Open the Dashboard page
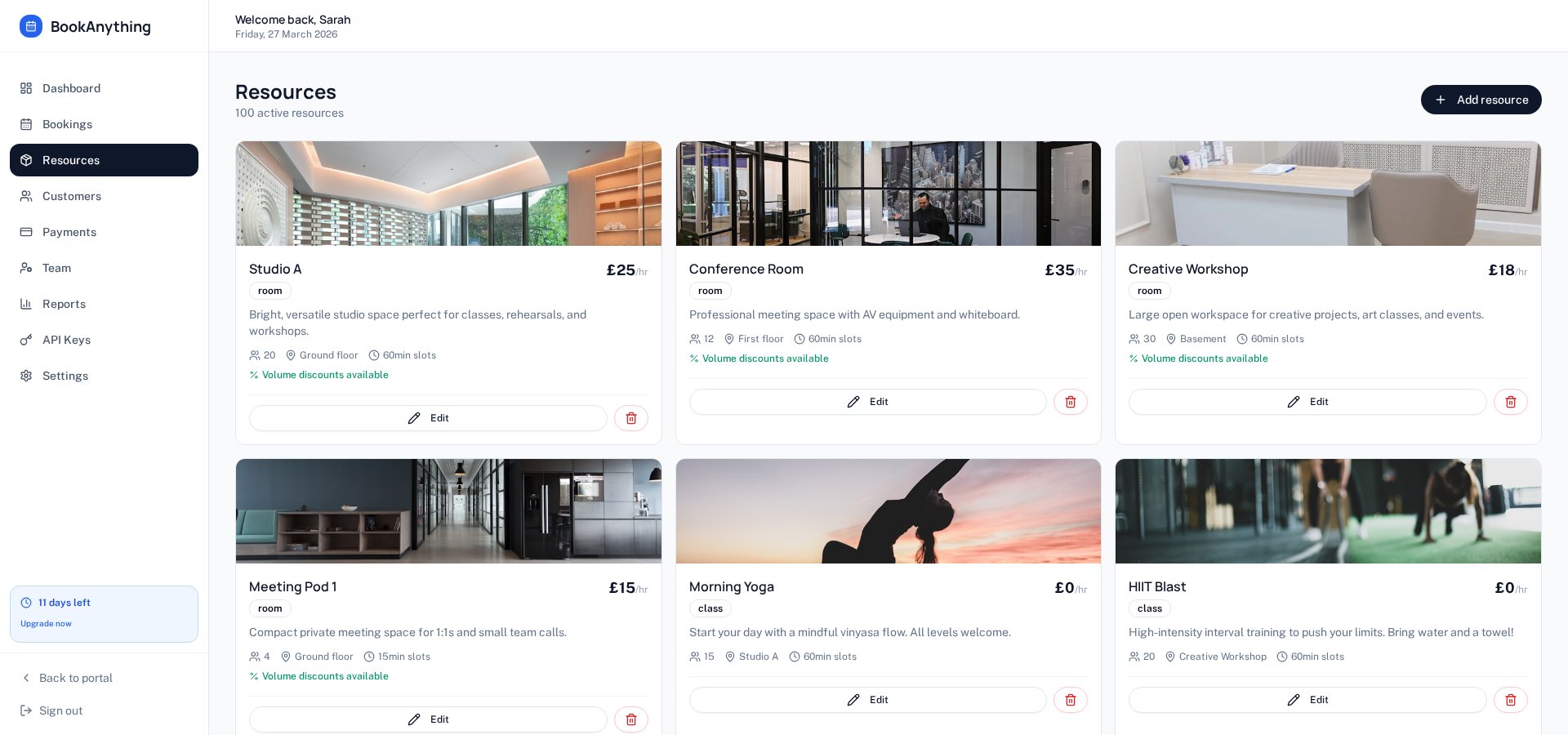The width and height of the screenshot is (1568, 735). point(104,88)
